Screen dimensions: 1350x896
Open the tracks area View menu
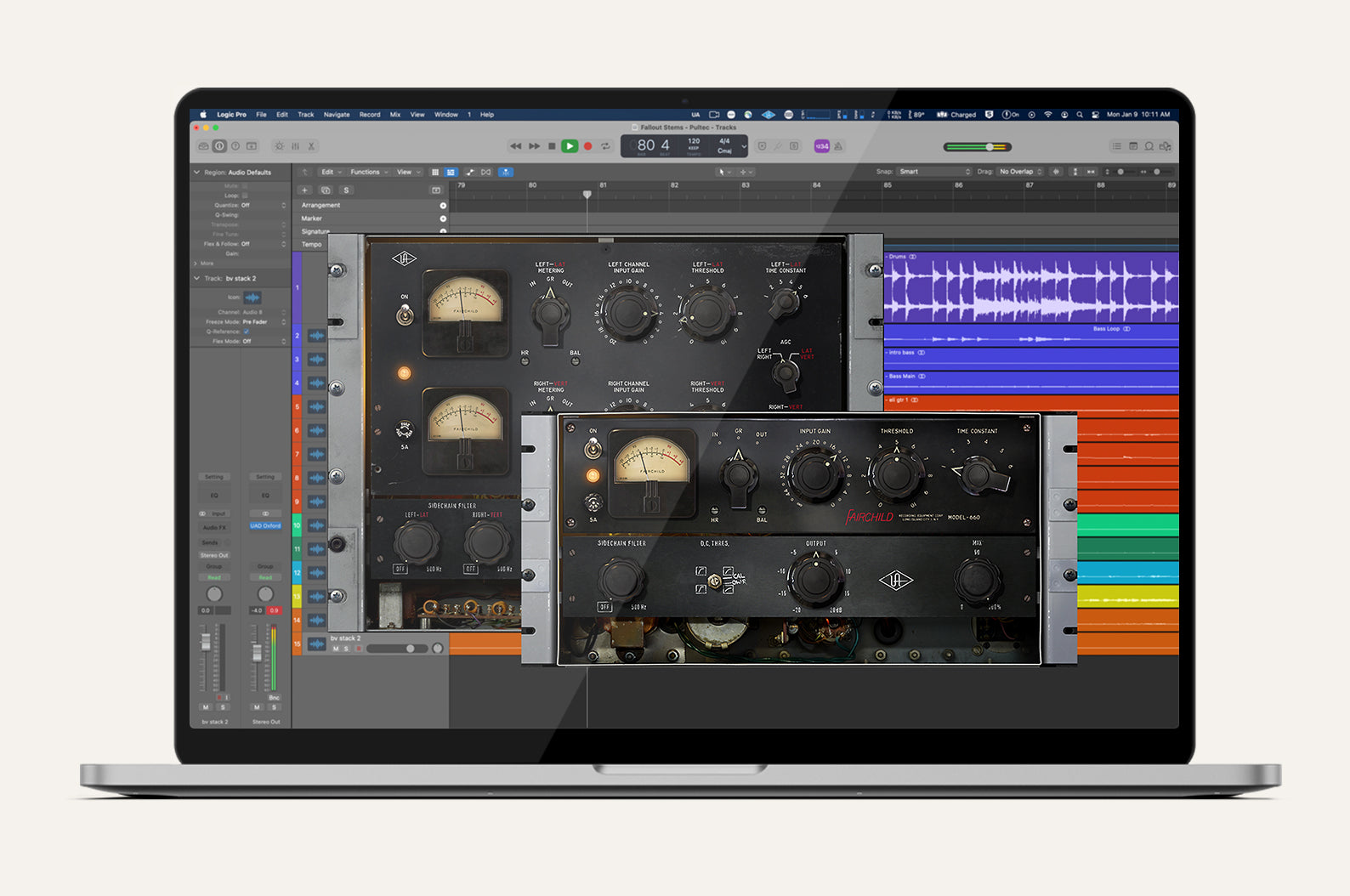pyautogui.click(x=407, y=172)
